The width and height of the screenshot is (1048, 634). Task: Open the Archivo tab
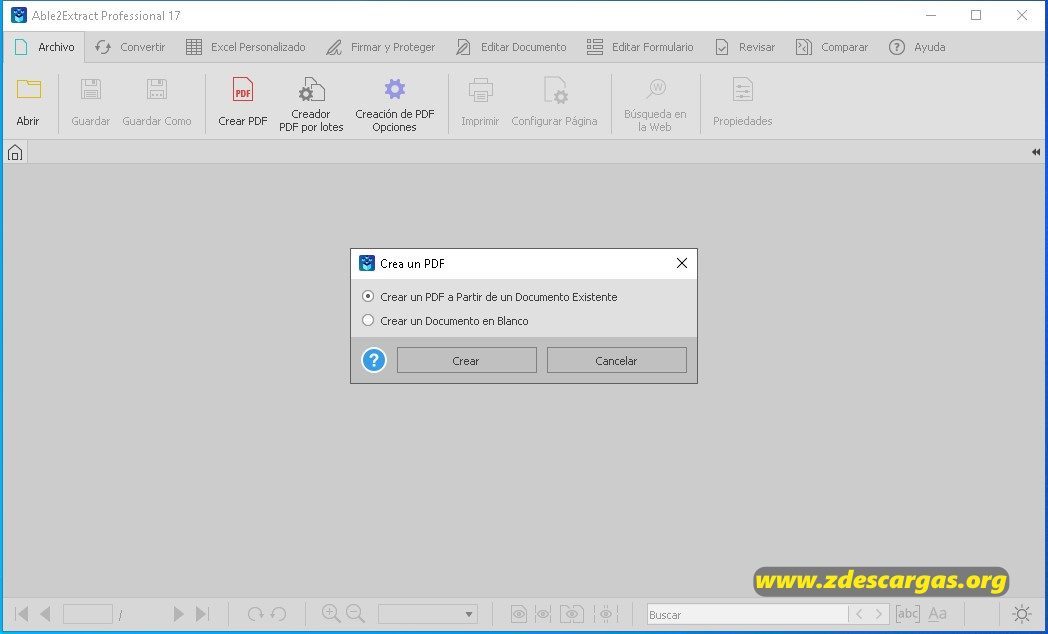44,47
